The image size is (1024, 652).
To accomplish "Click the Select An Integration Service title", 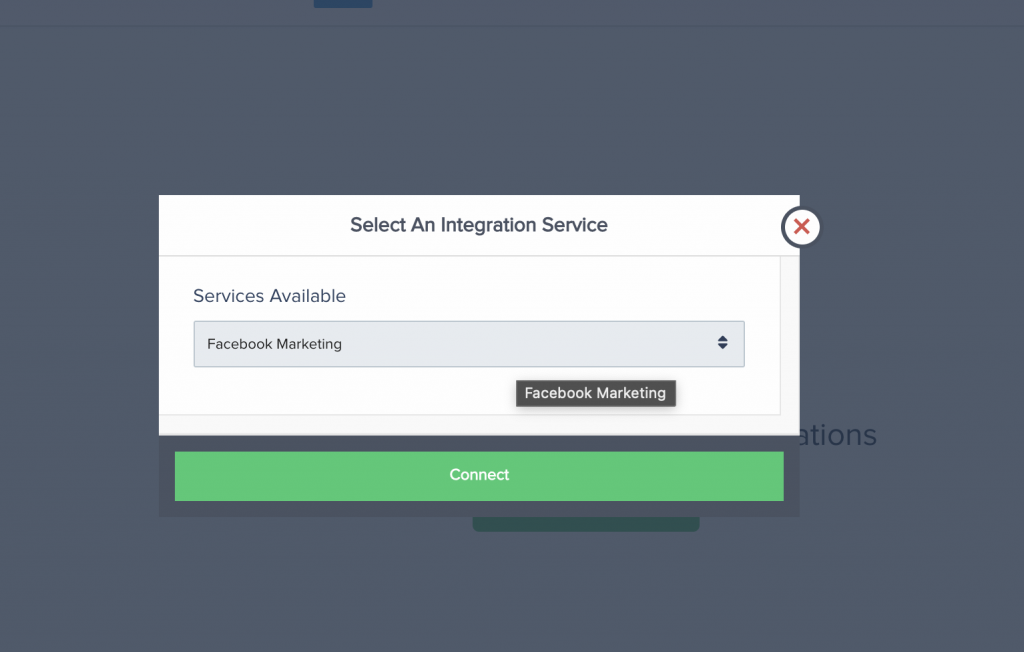I will [478, 225].
